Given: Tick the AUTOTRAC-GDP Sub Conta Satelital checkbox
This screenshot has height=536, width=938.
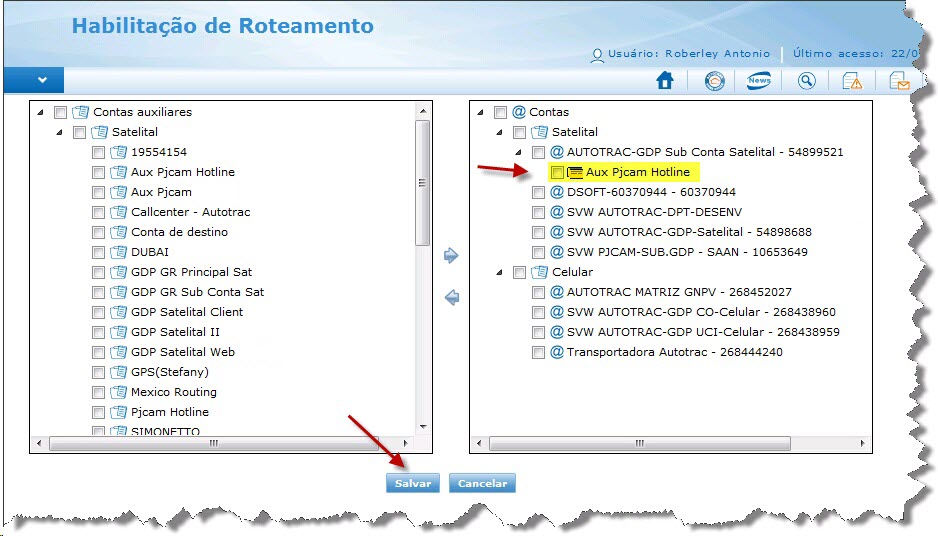Looking at the screenshot, I should click(538, 153).
